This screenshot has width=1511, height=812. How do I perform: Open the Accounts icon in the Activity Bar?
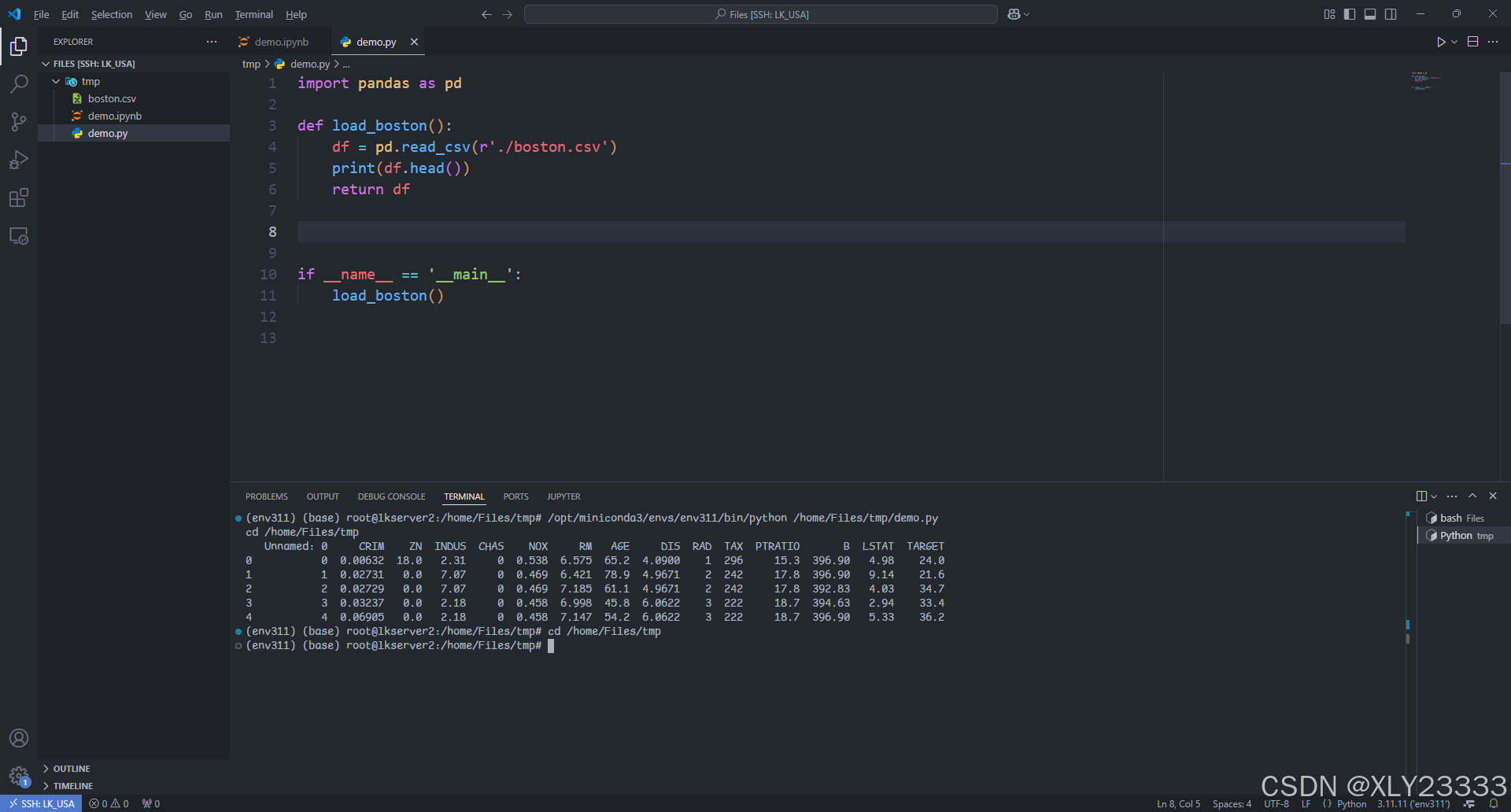pyautogui.click(x=19, y=738)
